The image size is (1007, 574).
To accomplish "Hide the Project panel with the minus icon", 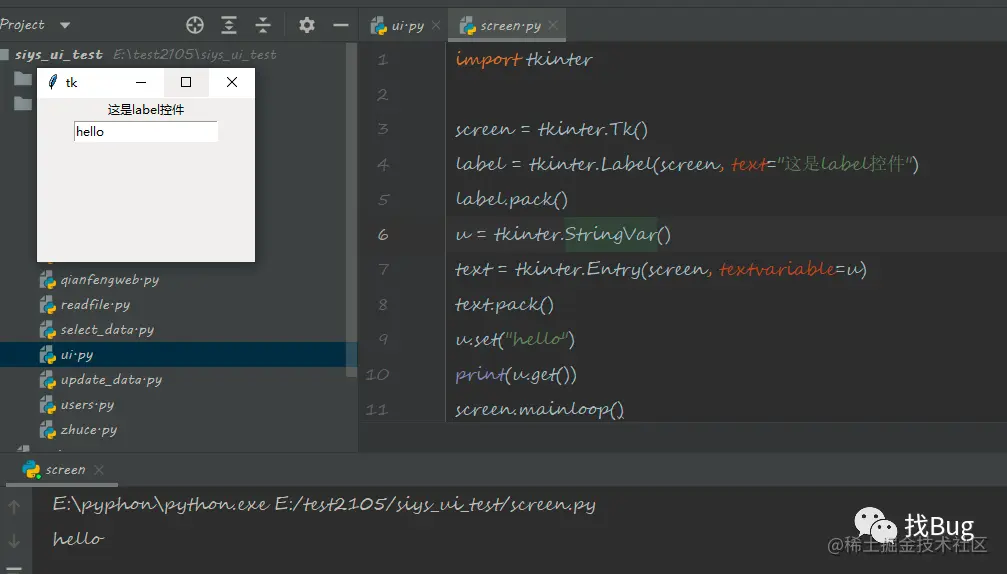I will click(341, 25).
